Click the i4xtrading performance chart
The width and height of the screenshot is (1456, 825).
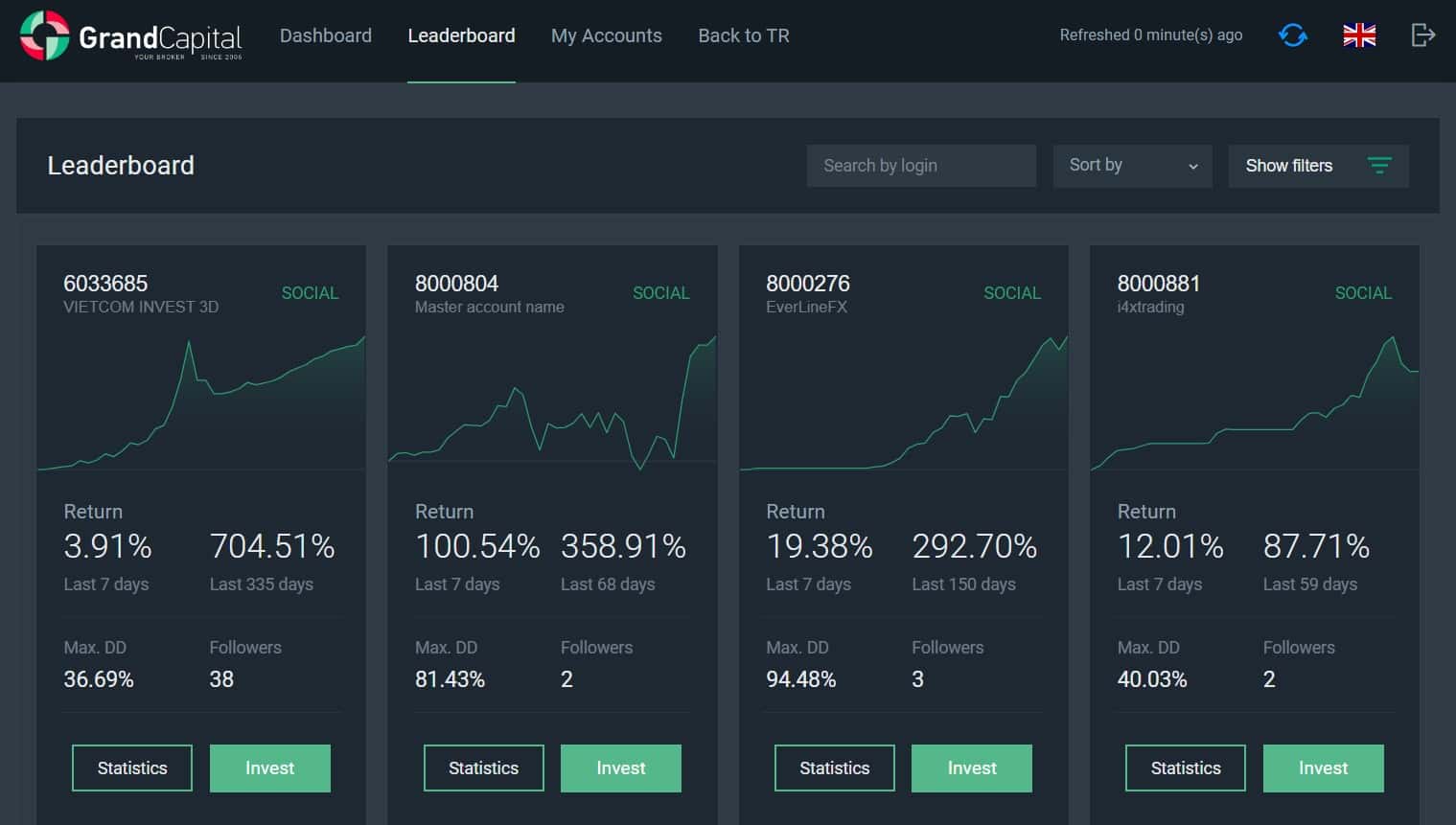click(x=1255, y=402)
